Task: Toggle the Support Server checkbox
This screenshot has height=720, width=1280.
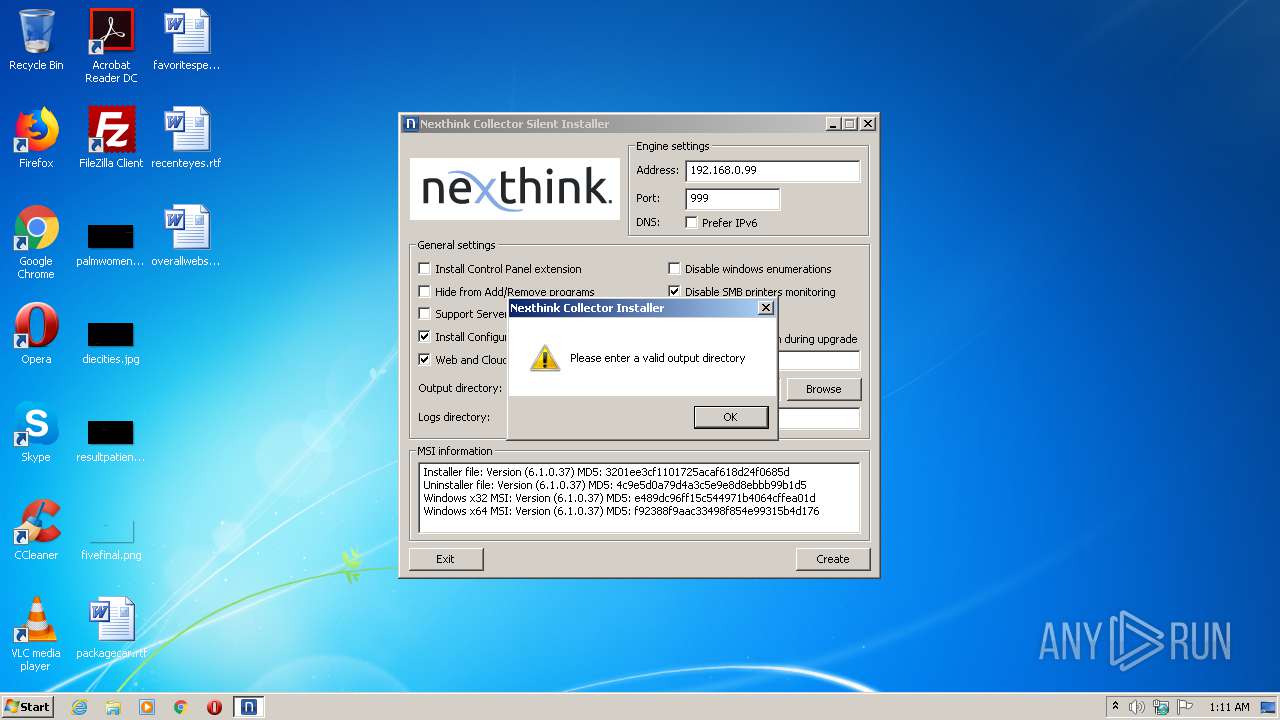Action: [x=424, y=313]
